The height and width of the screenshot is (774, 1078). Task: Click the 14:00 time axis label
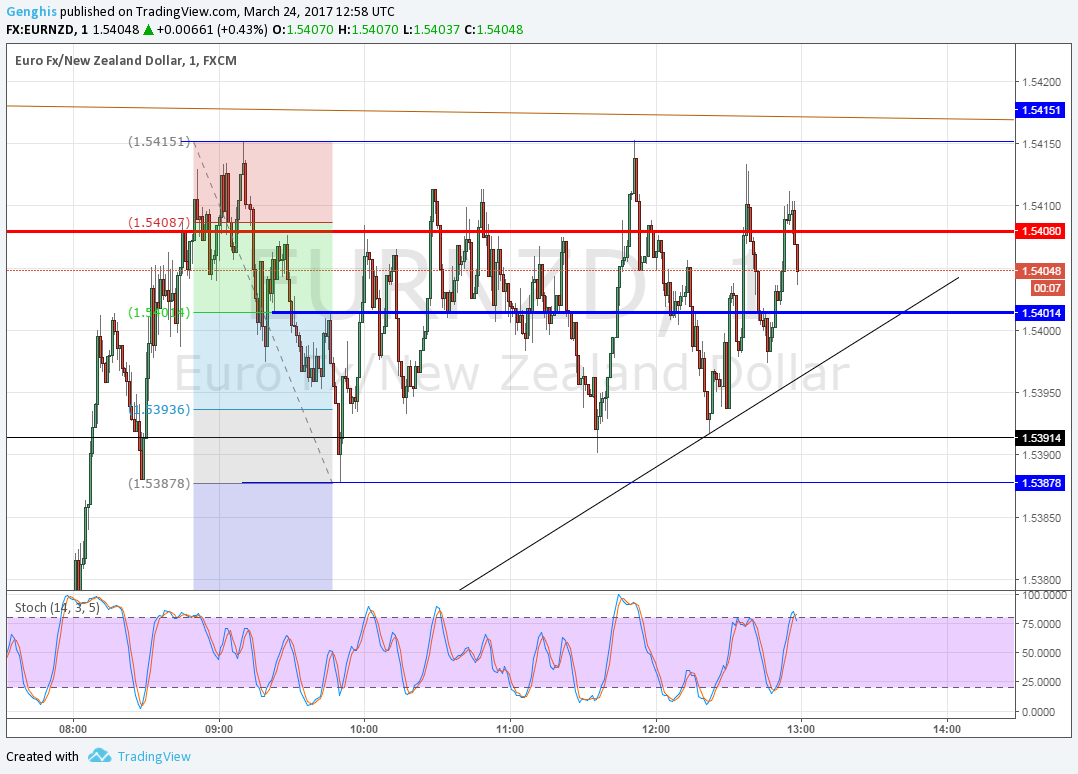click(947, 729)
